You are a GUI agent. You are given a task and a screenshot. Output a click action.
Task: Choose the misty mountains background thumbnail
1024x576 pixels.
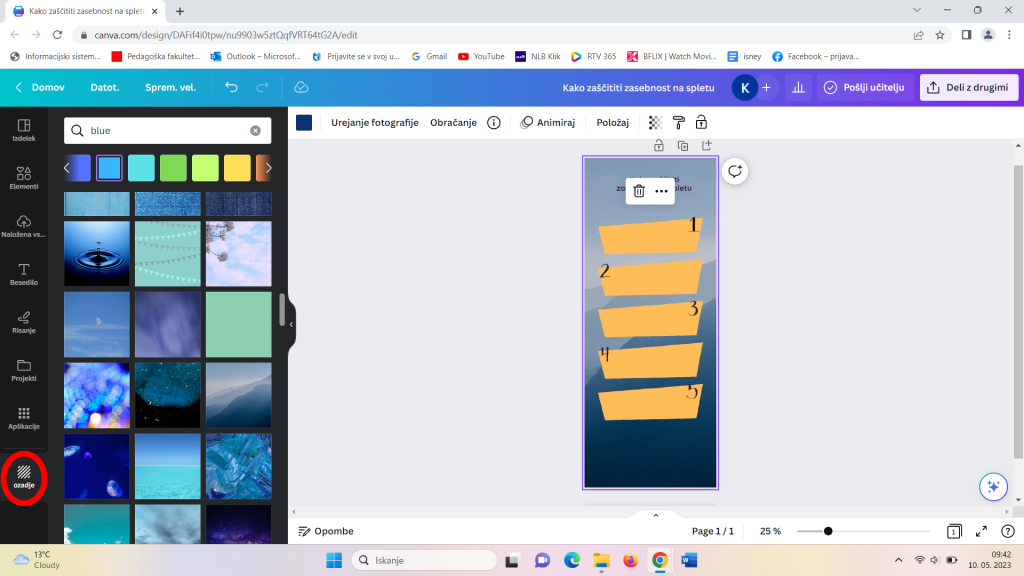click(238, 395)
